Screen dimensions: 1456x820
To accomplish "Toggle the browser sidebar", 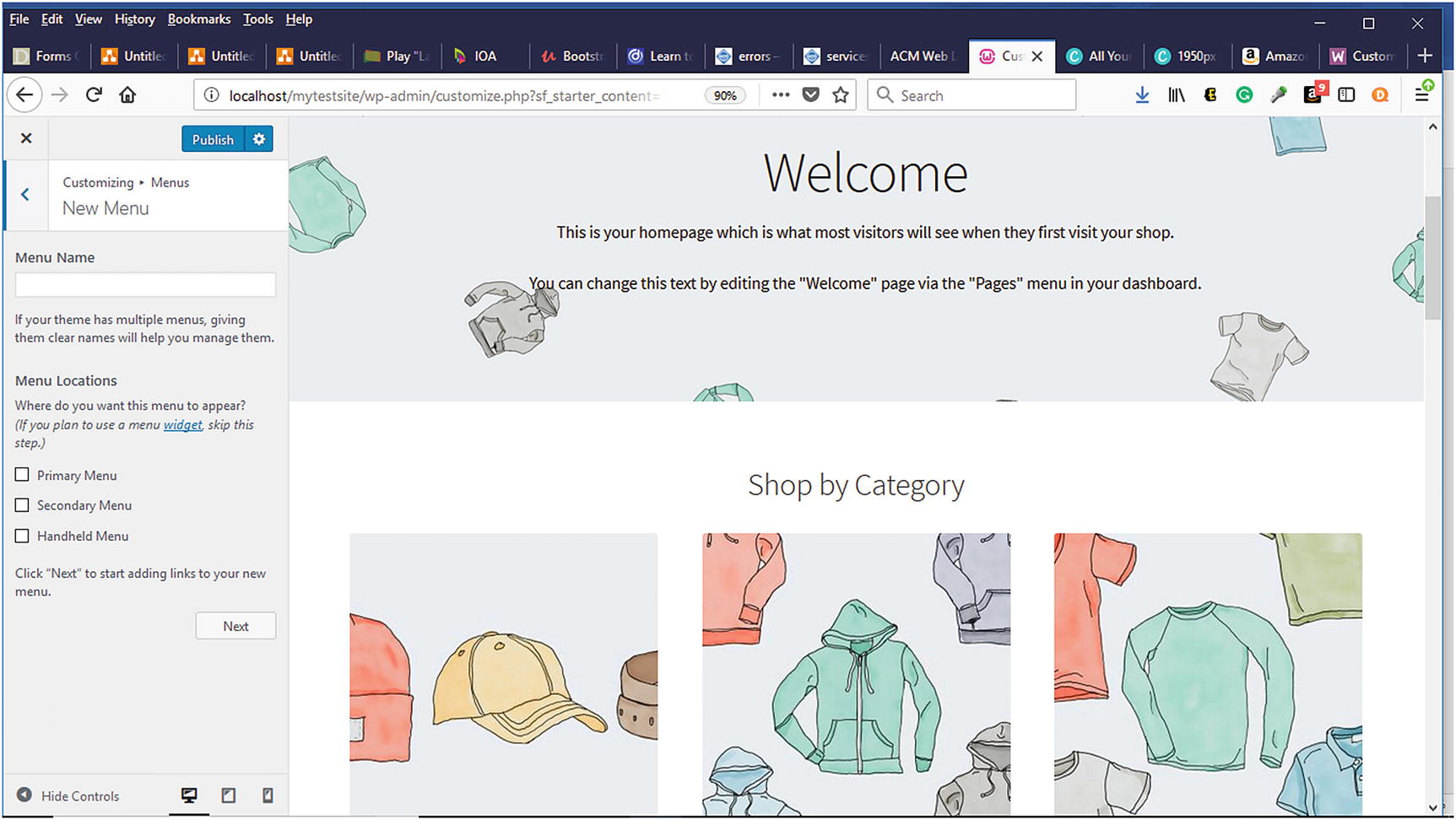I will coord(1346,95).
